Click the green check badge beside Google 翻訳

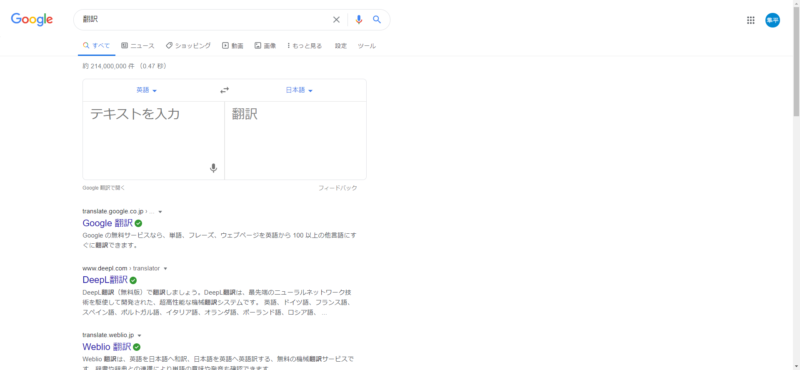[138, 223]
